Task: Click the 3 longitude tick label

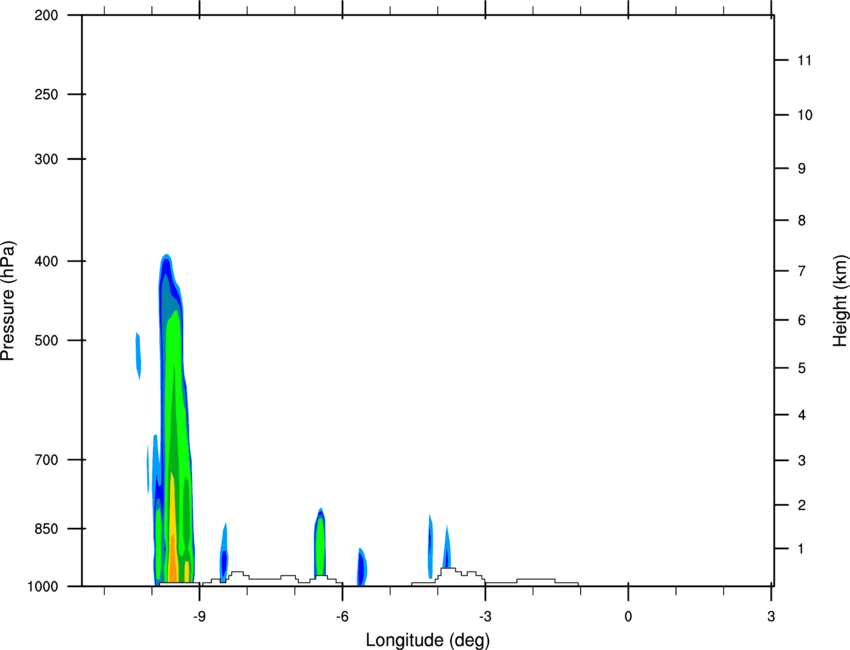Action: click(x=771, y=616)
